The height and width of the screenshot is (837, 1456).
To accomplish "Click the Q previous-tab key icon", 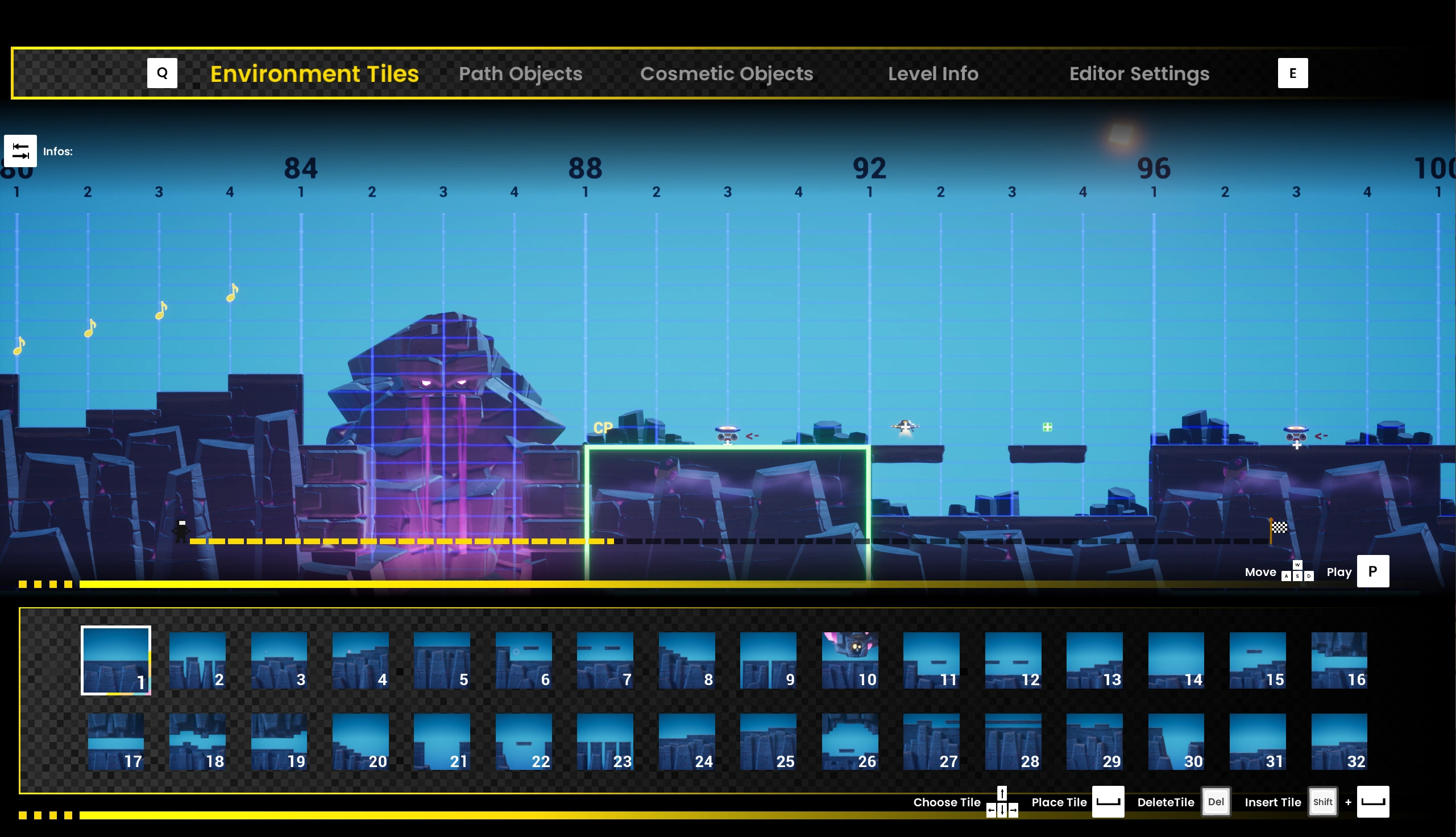I will pos(162,73).
